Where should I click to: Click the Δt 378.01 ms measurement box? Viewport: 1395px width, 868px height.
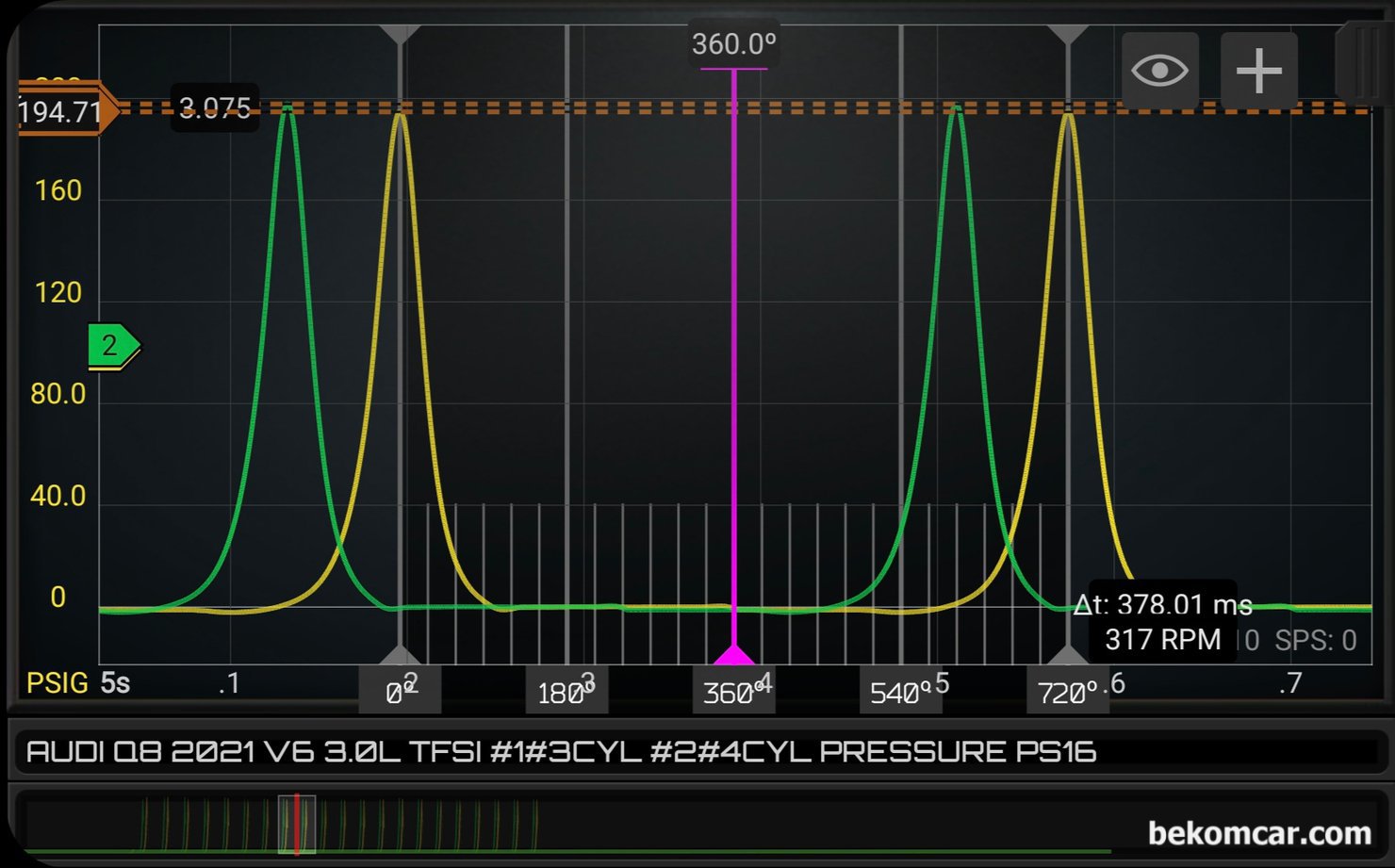click(1164, 622)
